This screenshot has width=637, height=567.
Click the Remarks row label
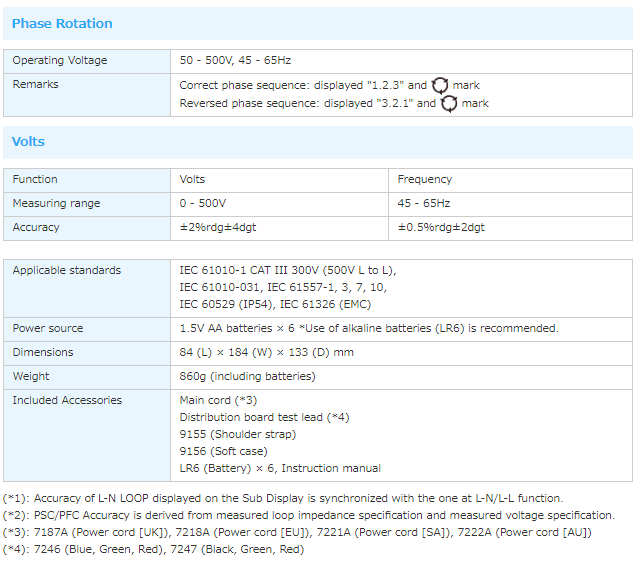click(x=35, y=85)
